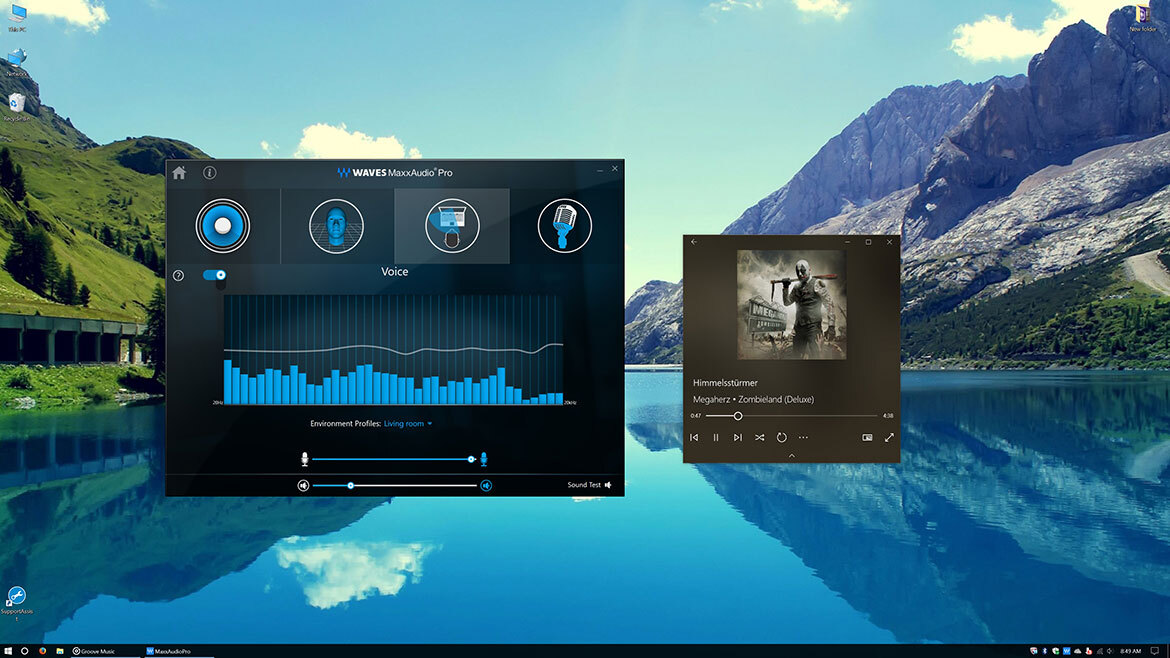Click the system volume tray icon
1170x658 pixels.
(x=1110, y=651)
